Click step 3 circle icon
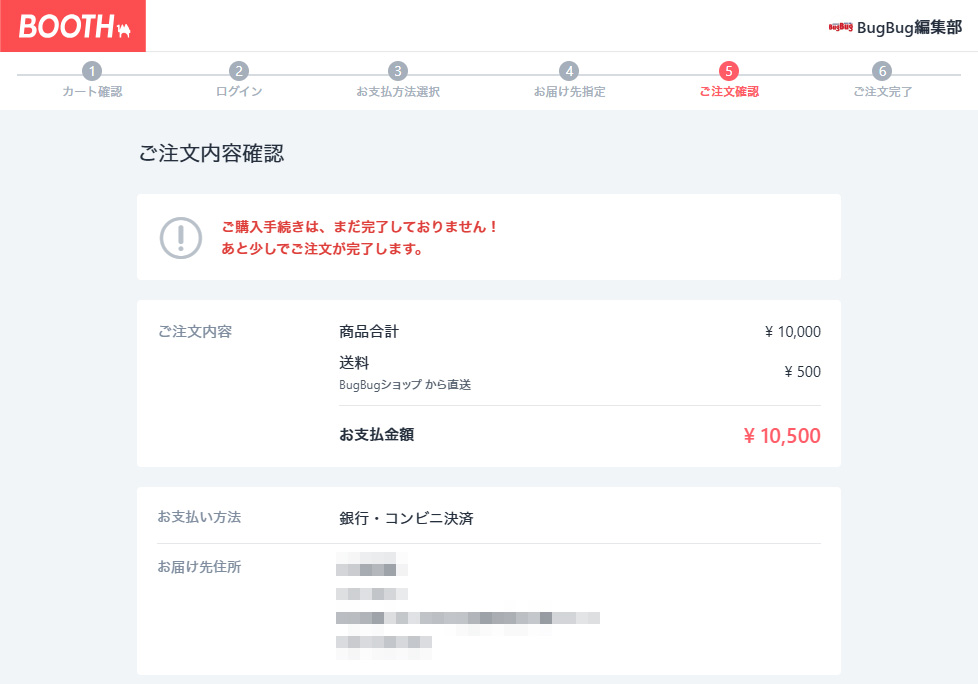 [x=398, y=71]
